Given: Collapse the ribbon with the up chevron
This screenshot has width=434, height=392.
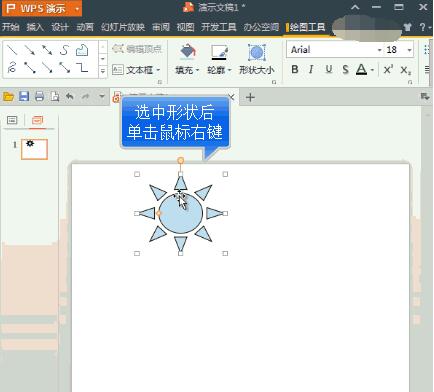Looking at the screenshot, I should (355, 7).
